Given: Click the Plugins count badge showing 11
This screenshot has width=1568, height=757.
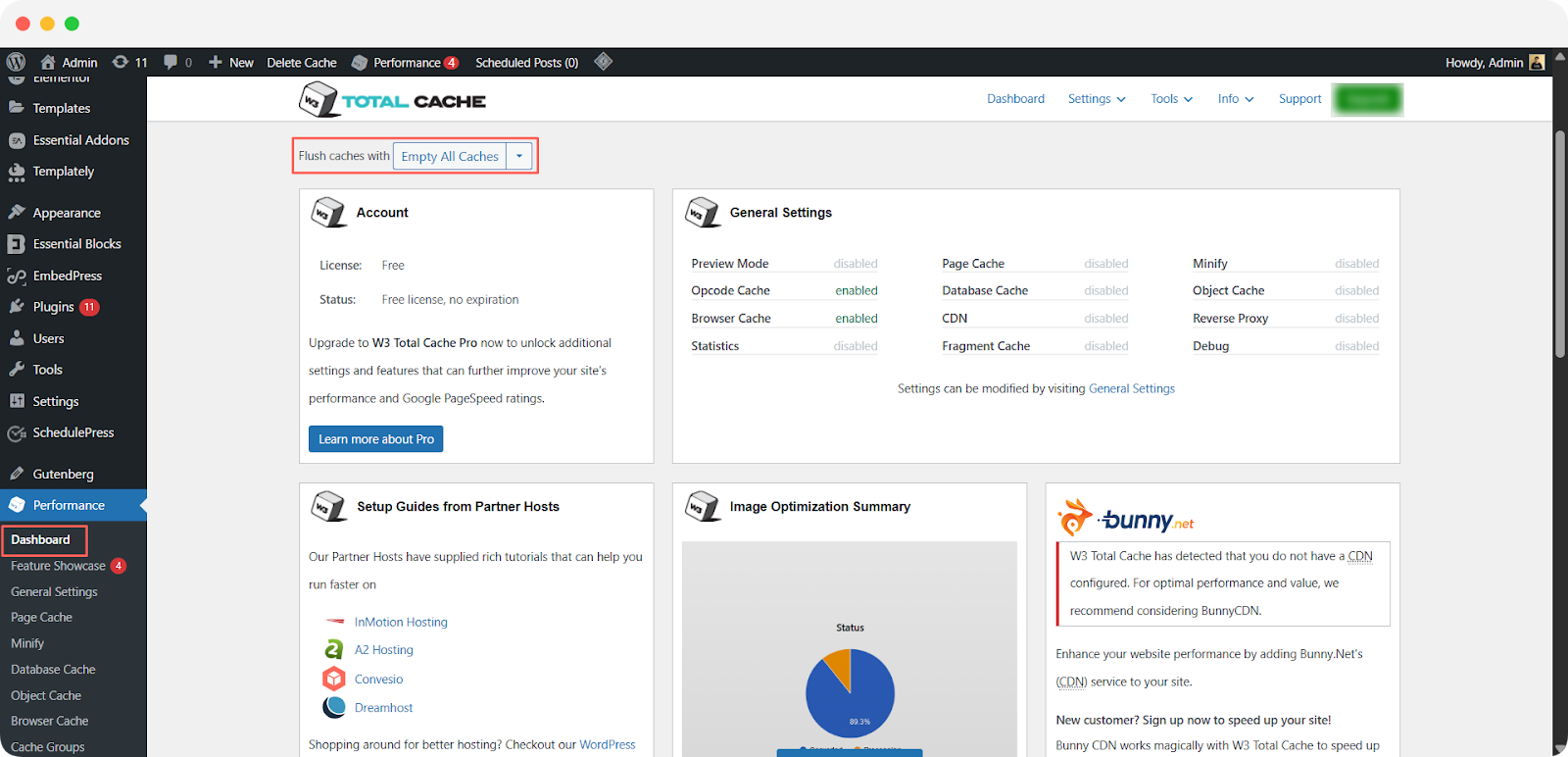Looking at the screenshot, I should [x=89, y=307].
